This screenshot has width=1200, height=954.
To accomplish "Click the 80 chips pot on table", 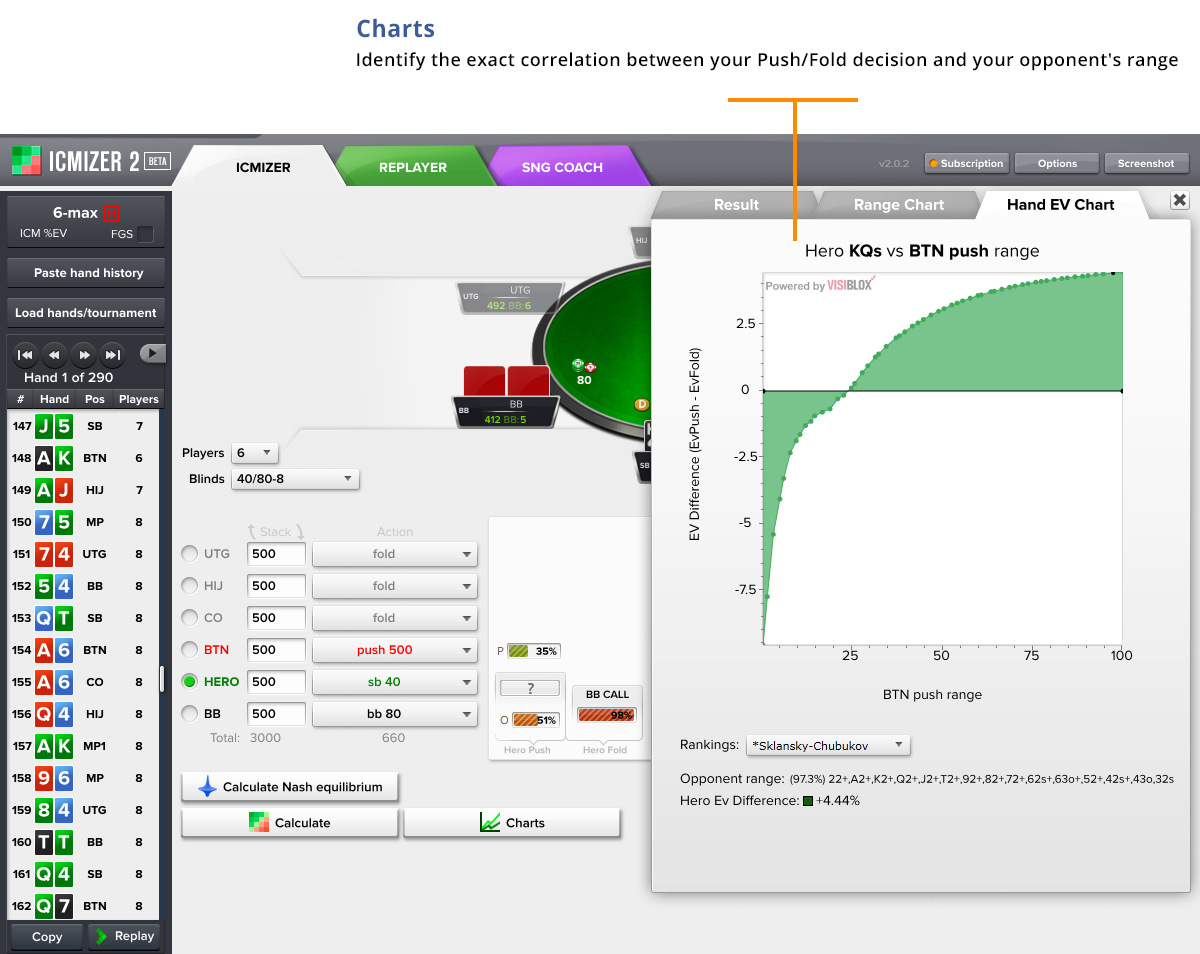I will [584, 372].
